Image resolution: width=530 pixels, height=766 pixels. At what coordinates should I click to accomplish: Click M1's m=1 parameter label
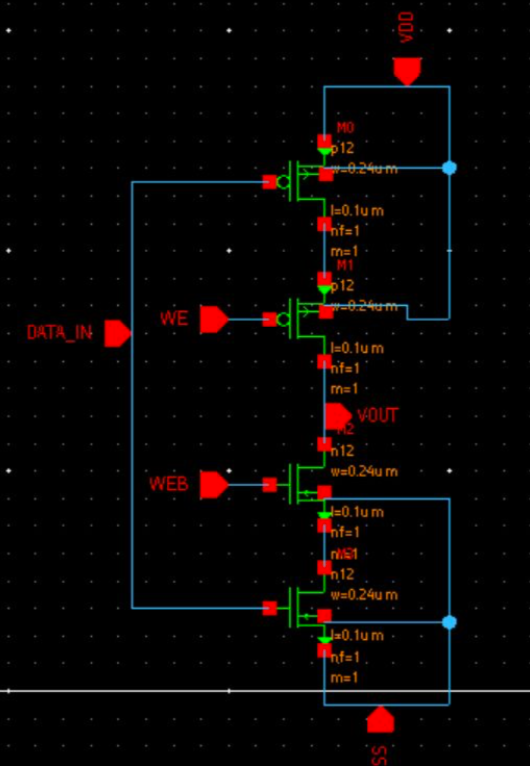345,389
